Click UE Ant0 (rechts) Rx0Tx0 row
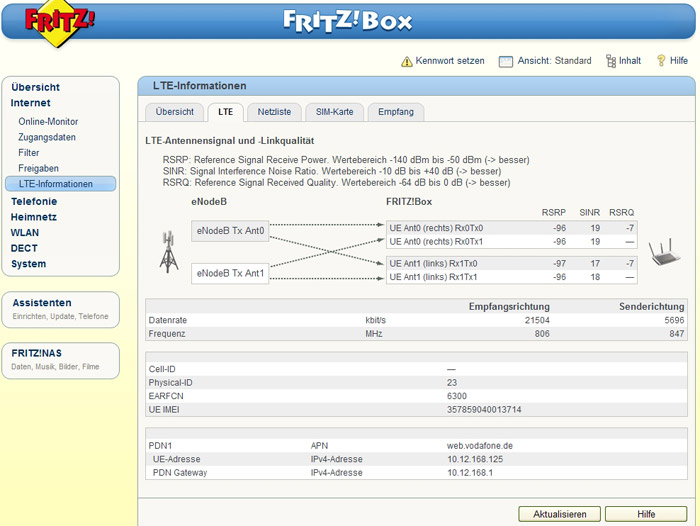This screenshot has width=700, height=526. [512, 228]
